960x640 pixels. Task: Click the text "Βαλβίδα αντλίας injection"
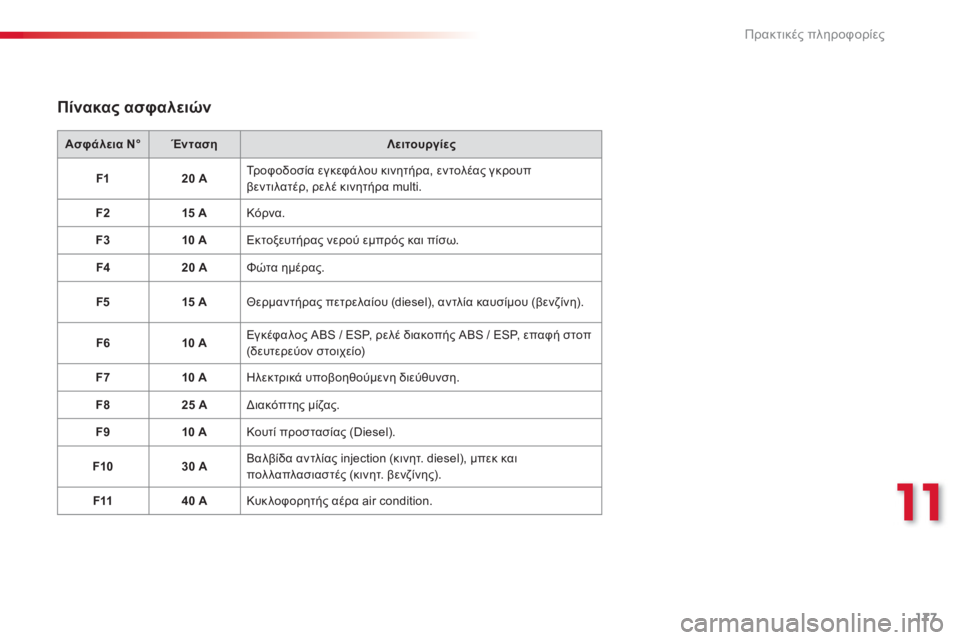tap(316, 459)
